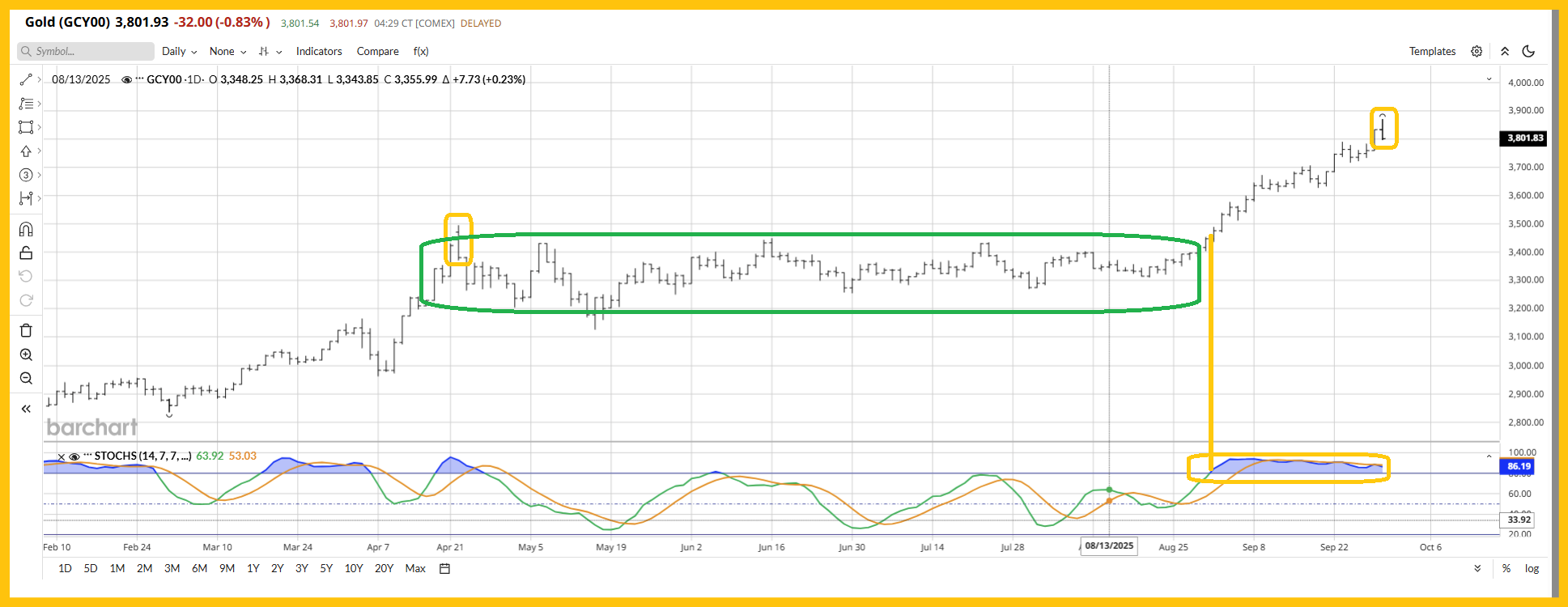Expand the chart type bar dropdown
The image size is (1568, 607).
click(270, 51)
